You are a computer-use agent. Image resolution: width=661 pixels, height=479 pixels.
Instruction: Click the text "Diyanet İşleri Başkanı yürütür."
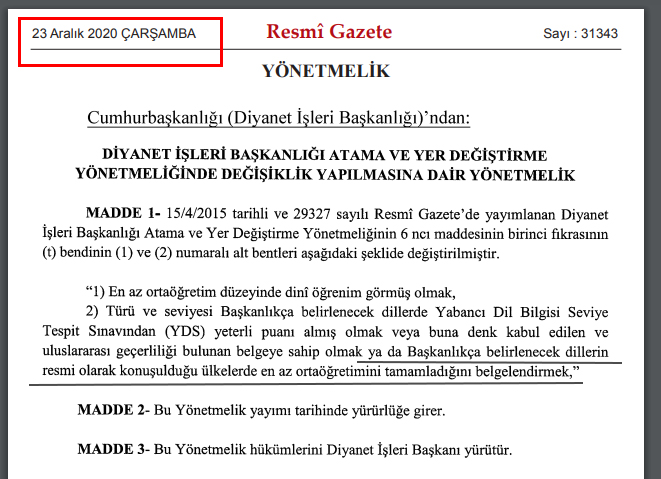tap(419, 449)
